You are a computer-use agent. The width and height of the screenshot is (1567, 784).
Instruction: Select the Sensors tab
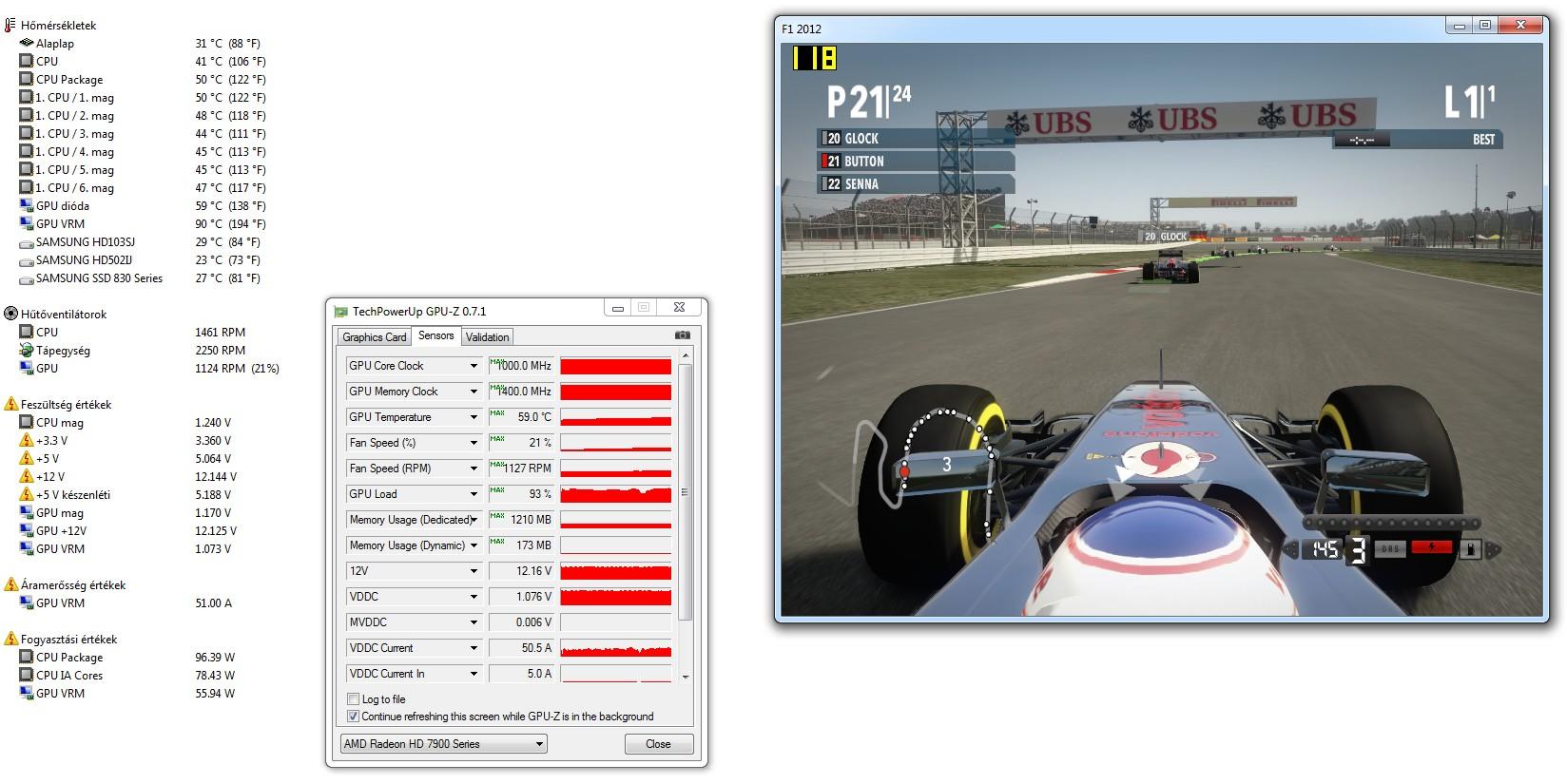point(436,335)
